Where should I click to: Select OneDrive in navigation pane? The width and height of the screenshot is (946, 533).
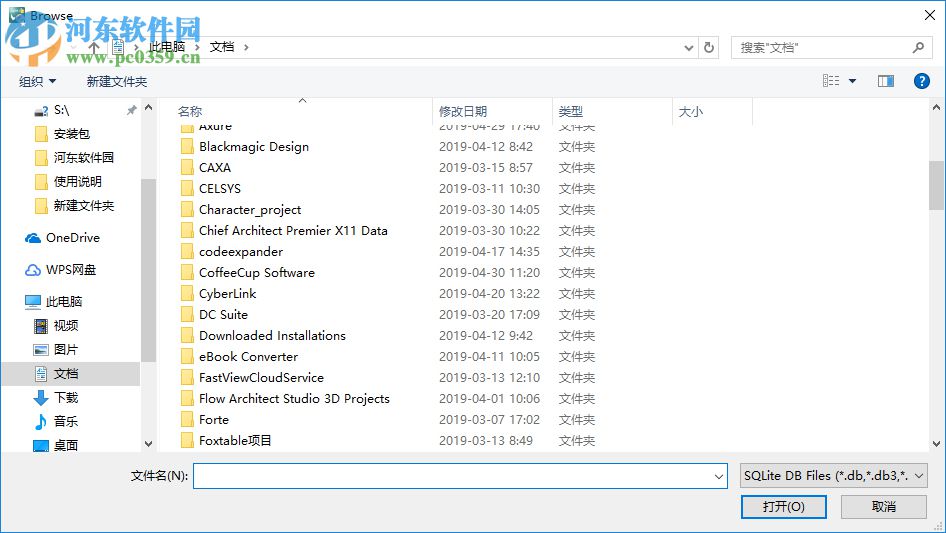coord(73,238)
